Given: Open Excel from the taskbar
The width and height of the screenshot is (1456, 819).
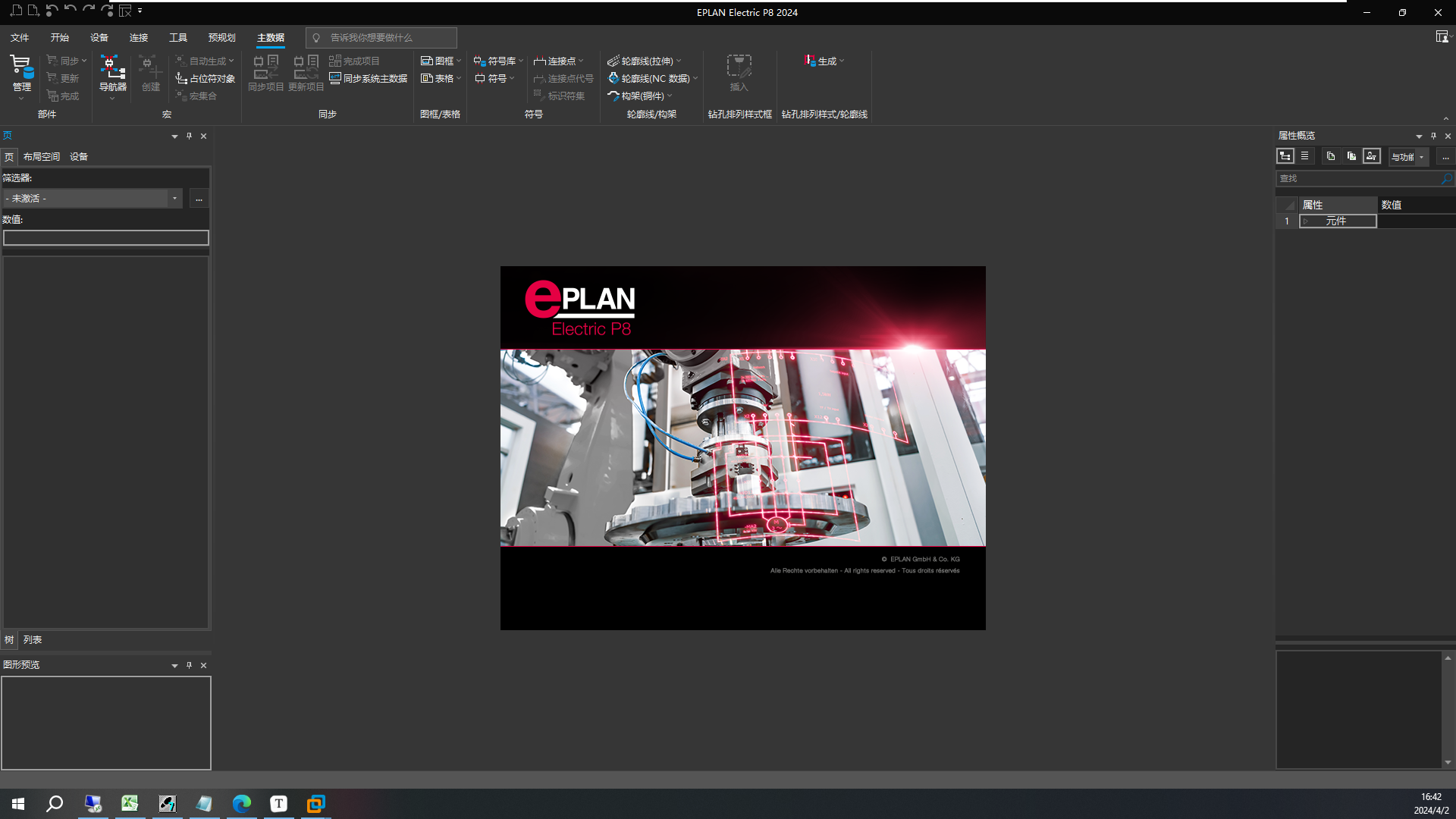Looking at the screenshot, I should pos(130,803).
